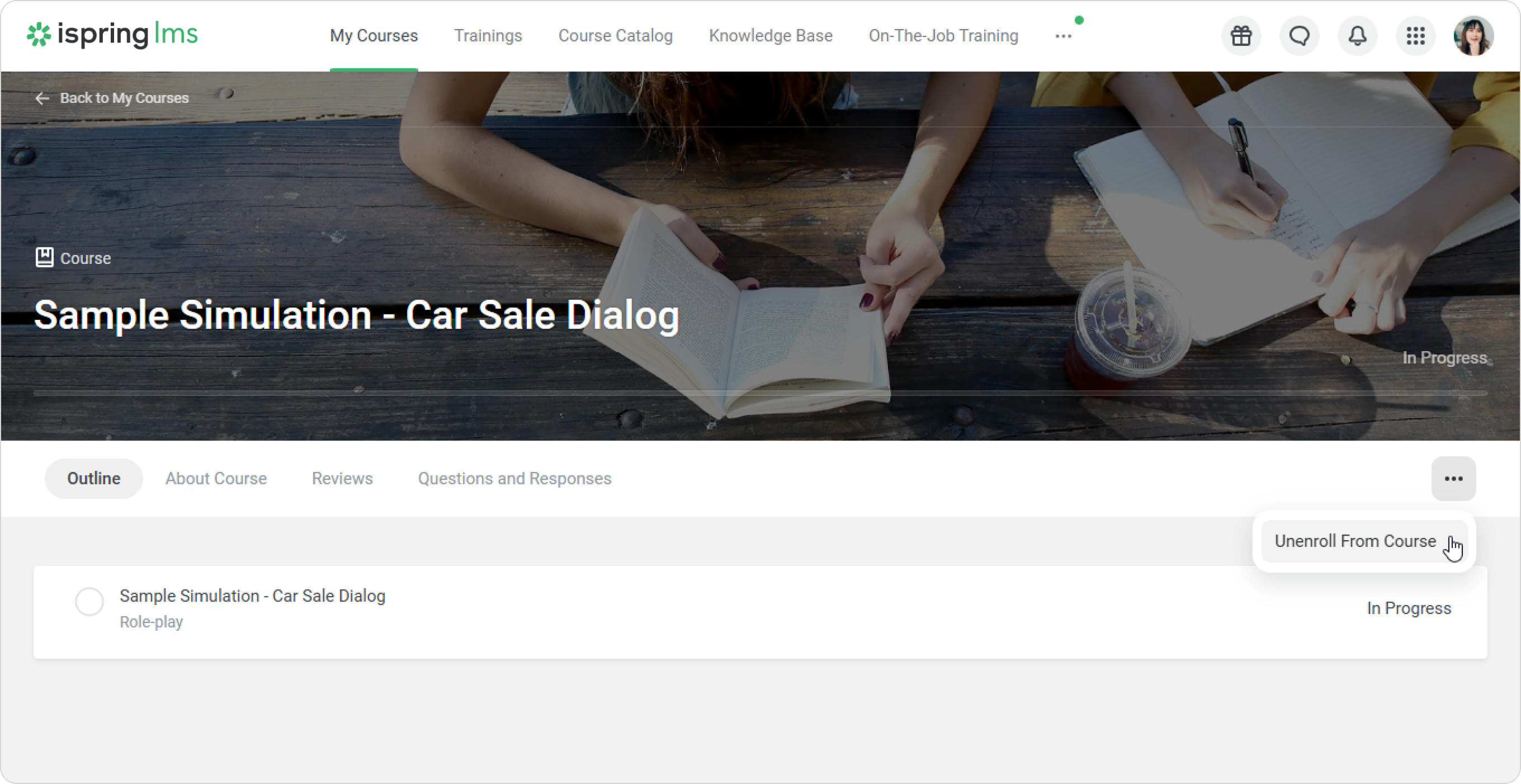Open the notifications bell
This screenshot has width=1521, height=784.
(x=1358, y=36)
